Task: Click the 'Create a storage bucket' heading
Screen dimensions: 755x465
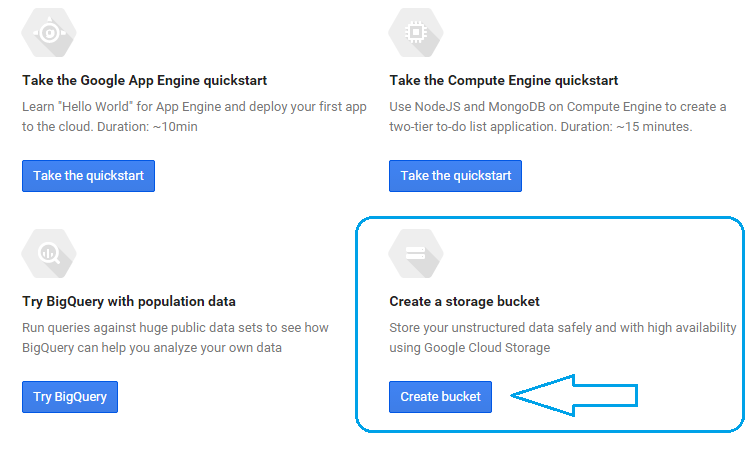Action: [x=464, y=301]
